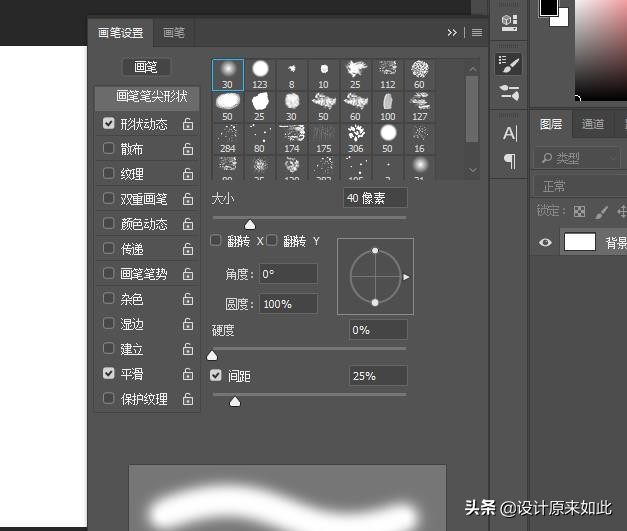Toggle lock for Brush Pose (画笔笔势)
The width and height of the screenshot is (627, 531).
188,274
